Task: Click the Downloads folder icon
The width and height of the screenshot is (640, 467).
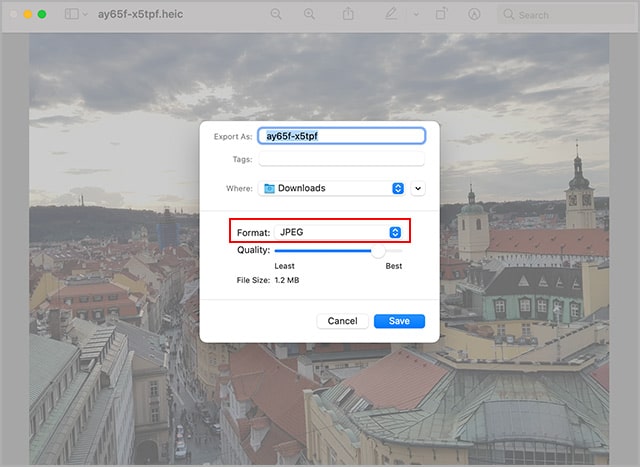Action: (x=269, y=188)
